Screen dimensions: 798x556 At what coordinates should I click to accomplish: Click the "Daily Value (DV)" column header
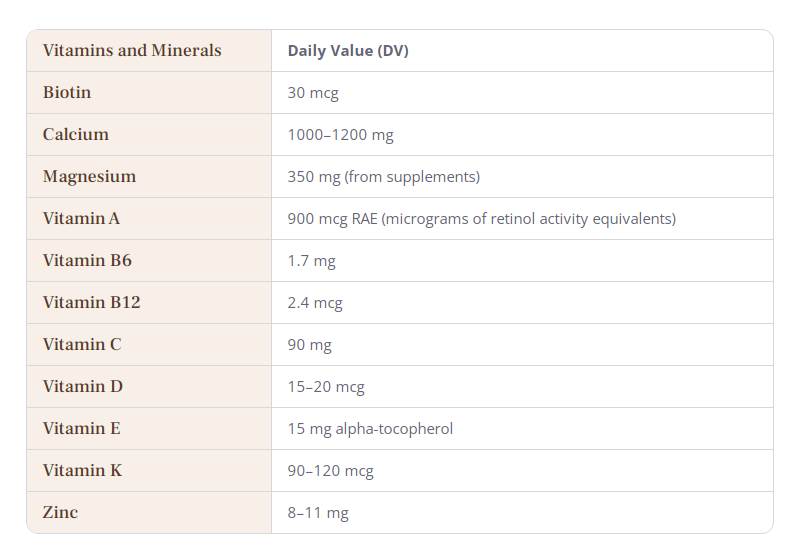348,51
